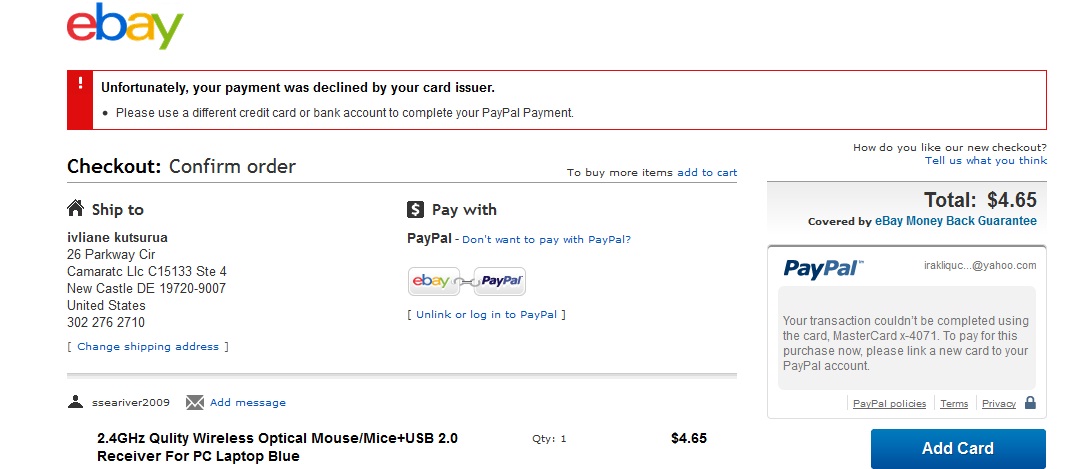The width and height of the screenshot is (1073, 469).
Task: Click the PayPal logo in sidebar
Action: click(823, 268)
